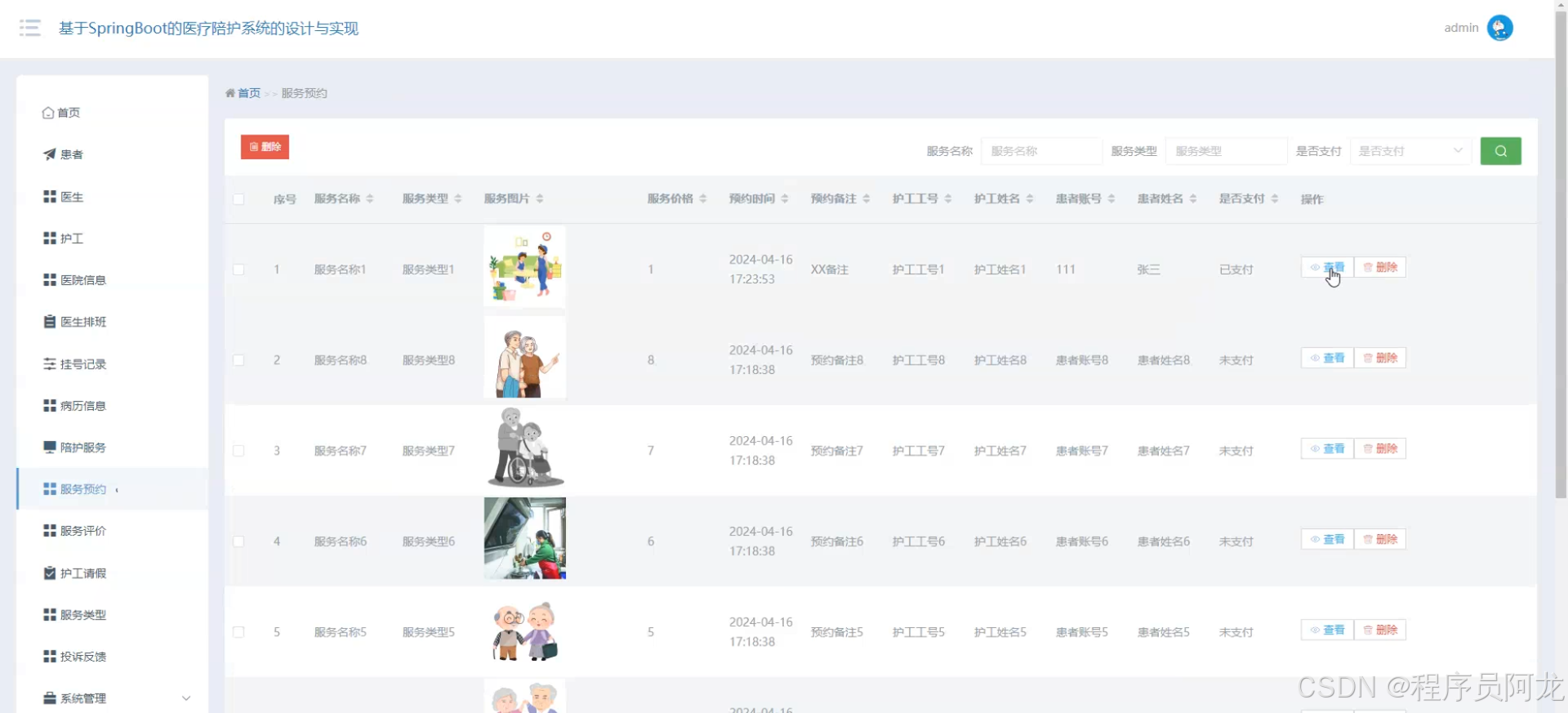Select the table header select-all checkbox
This screenshot has width=1568, height=713.
238,199
